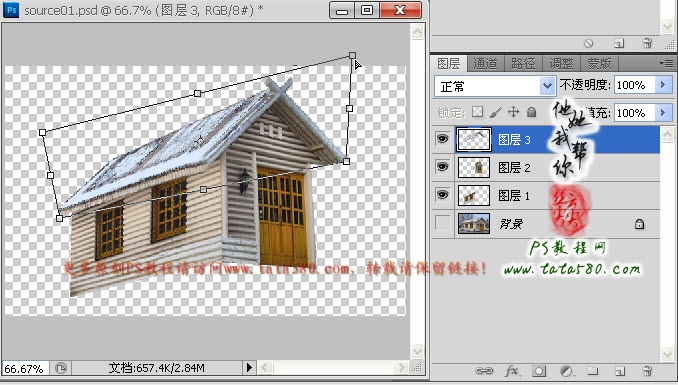This screenshot has height=385, width=678.
Task: Open the Layers panel options menu
Action: [666, 63]
